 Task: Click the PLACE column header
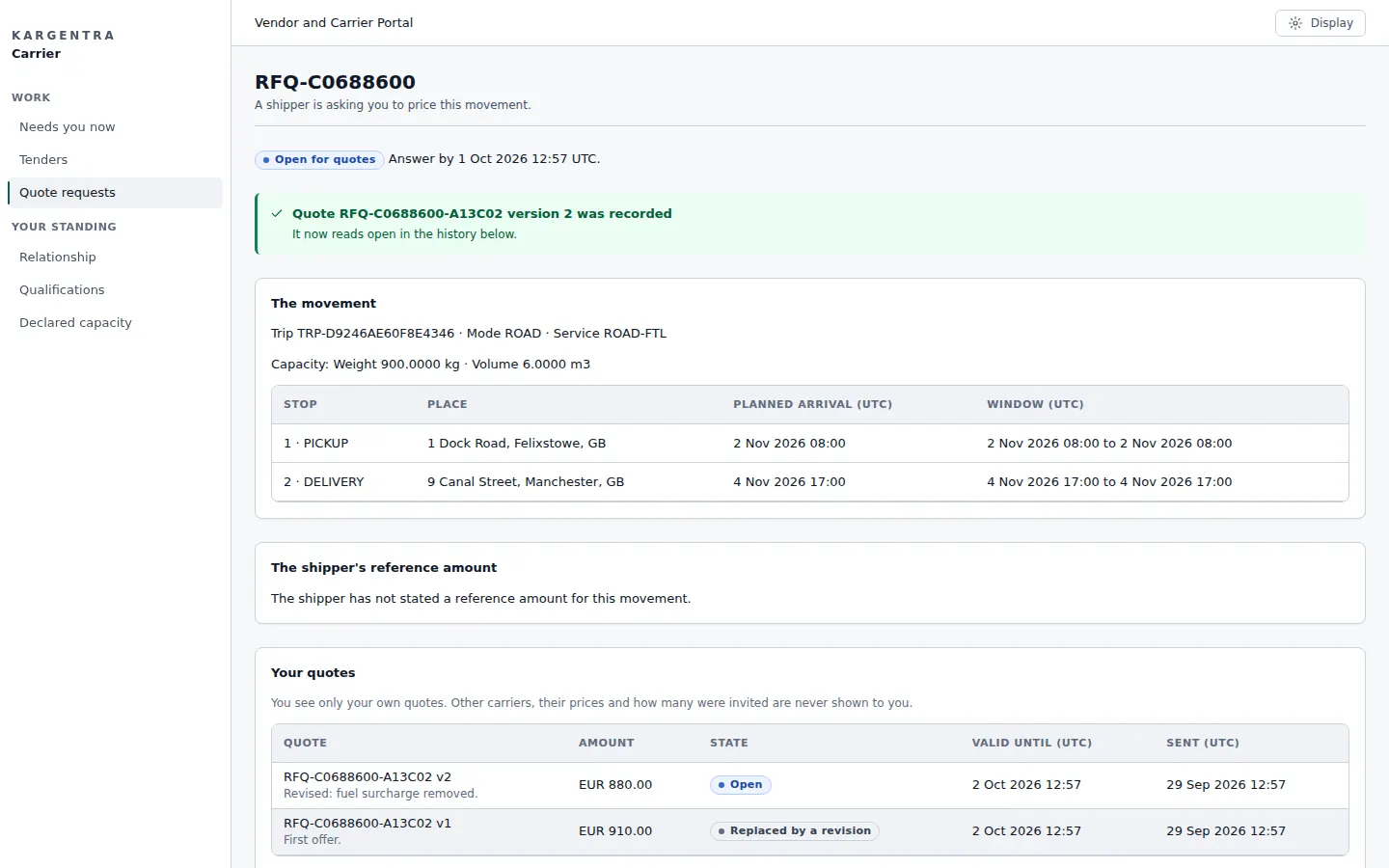click(447, 404)
